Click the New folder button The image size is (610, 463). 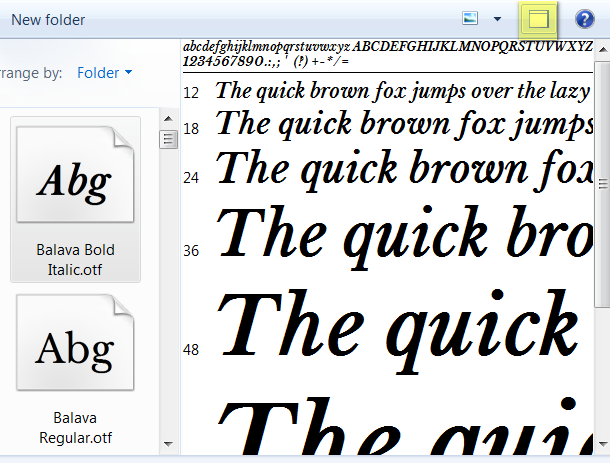coord(48,20)
